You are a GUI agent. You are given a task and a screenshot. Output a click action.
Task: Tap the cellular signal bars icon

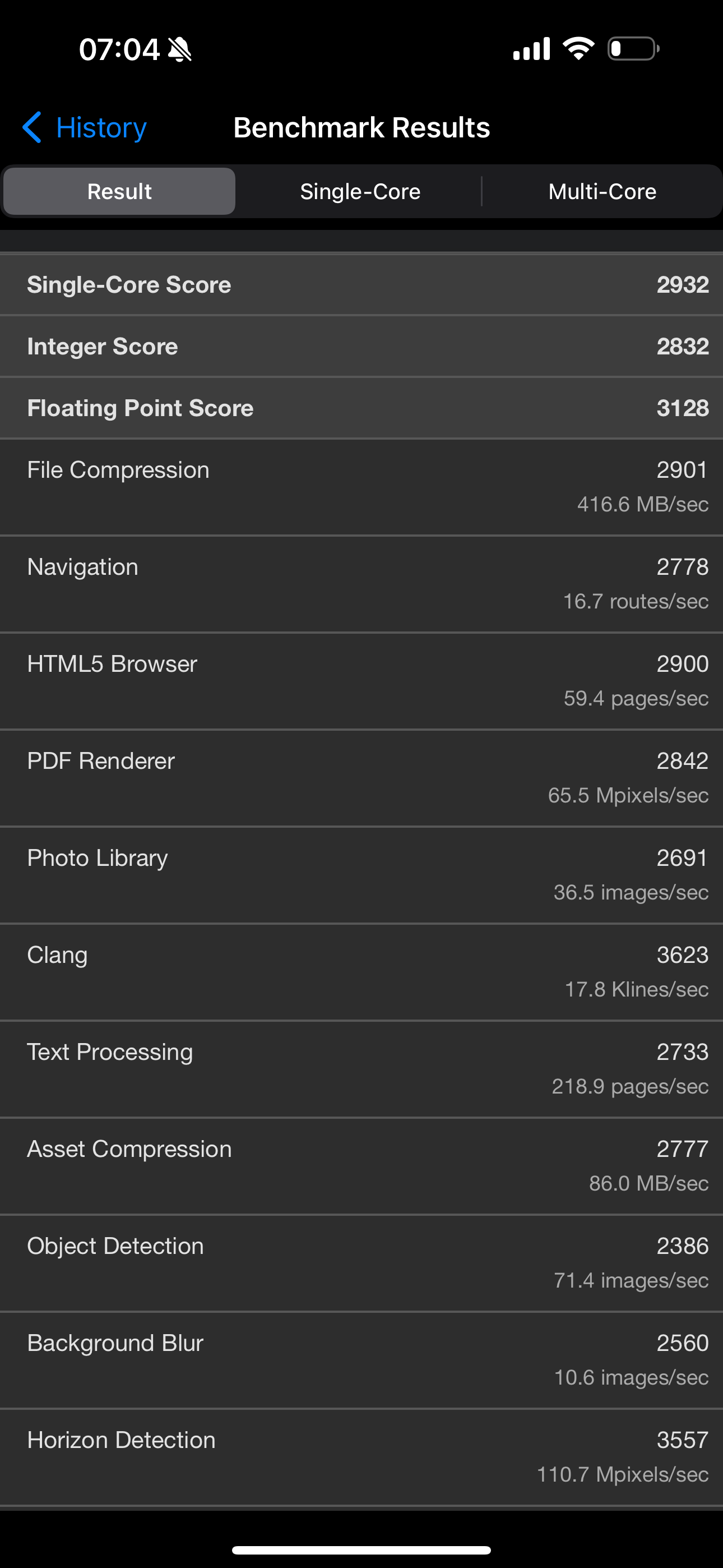[531, 49]
